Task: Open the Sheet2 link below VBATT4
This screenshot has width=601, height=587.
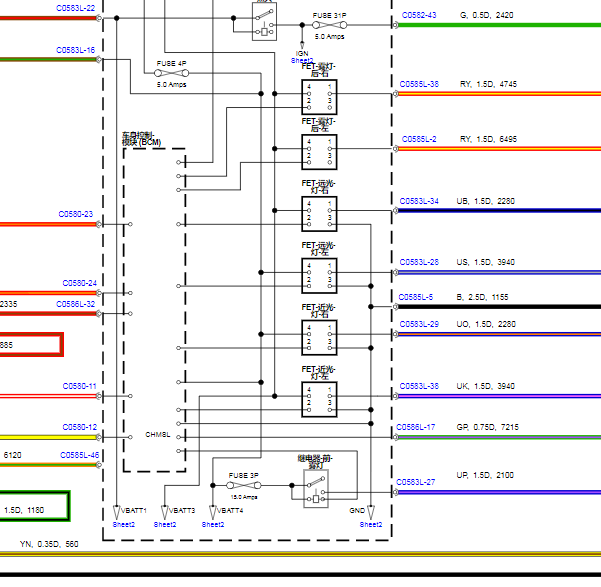Action: [213, 525]
